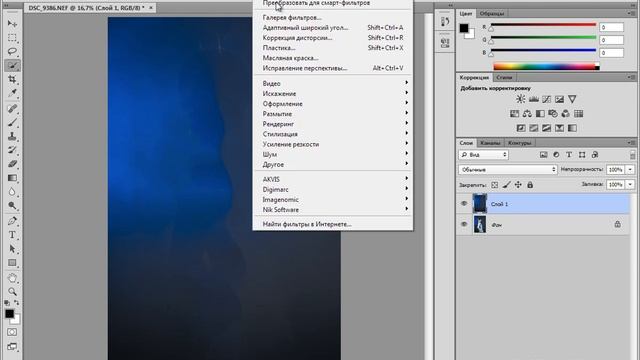Open blend mode Обычные dropdown

pyautogui.click(x=507, y=169)
